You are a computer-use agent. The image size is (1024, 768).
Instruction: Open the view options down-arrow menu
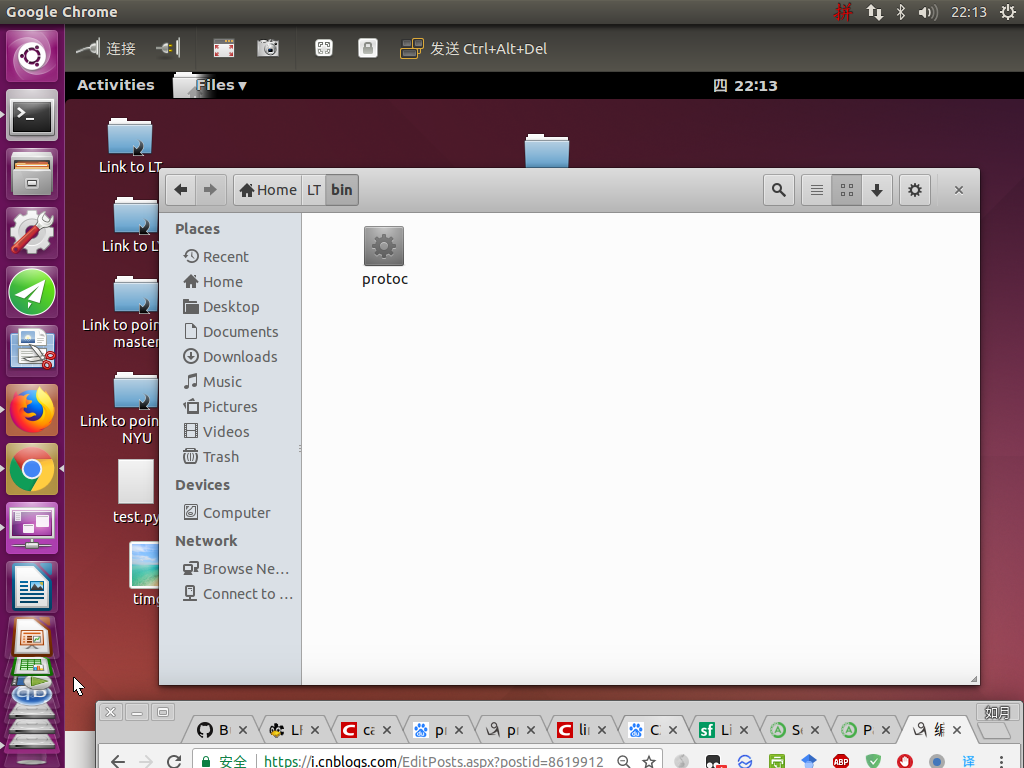877,190
